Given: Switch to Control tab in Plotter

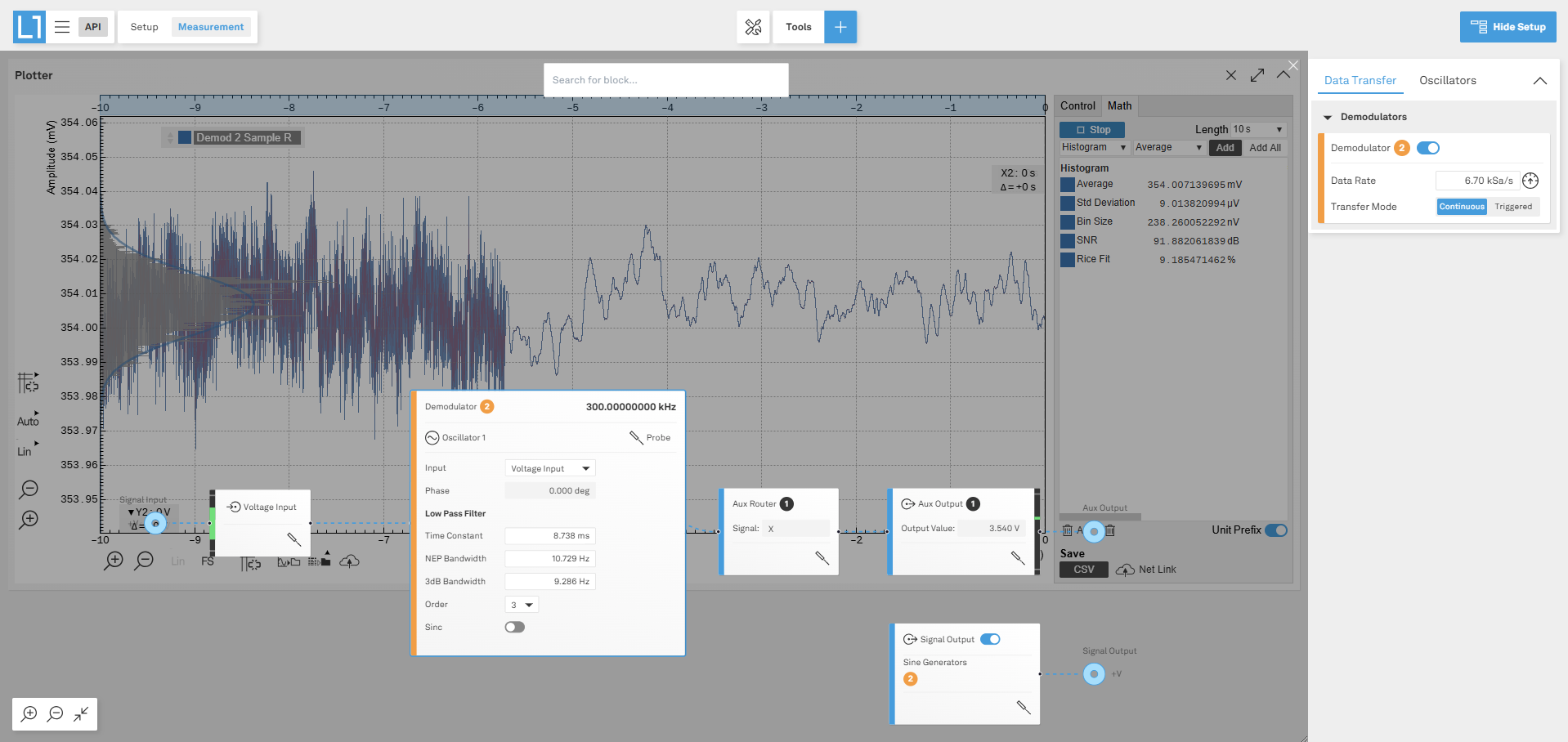Looking at the screenshot, I should (x=1077, y=106).
